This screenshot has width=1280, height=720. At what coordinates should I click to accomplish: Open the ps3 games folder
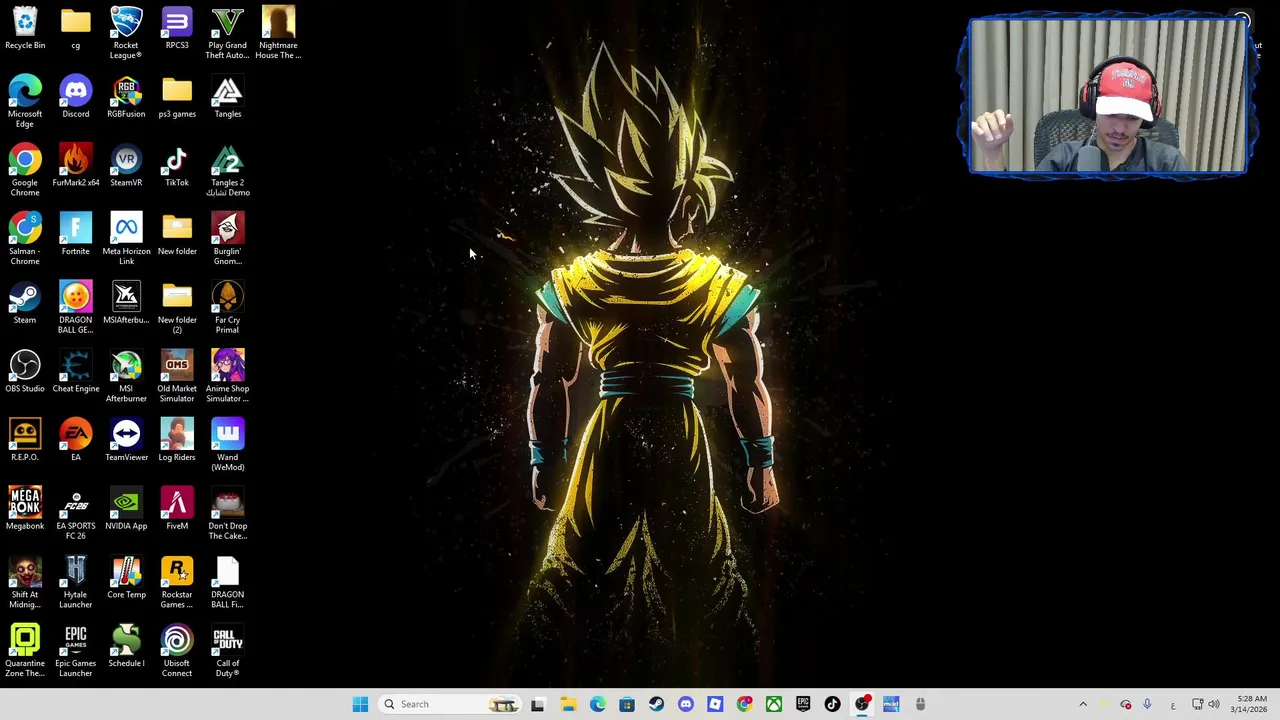(x=177, y=97)
